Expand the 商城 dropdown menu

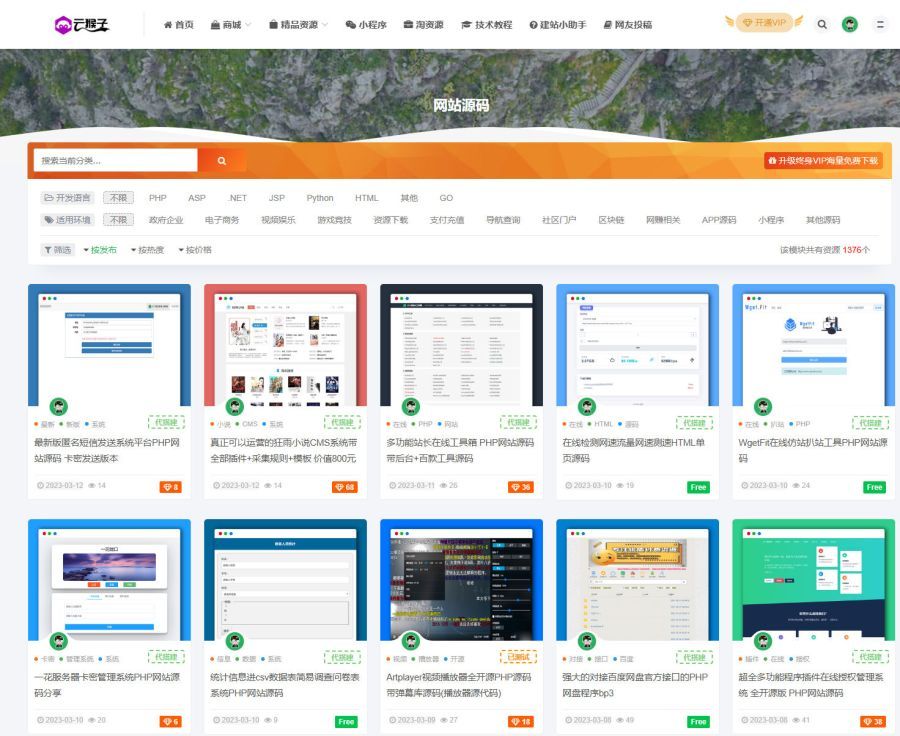coord(234,25)
